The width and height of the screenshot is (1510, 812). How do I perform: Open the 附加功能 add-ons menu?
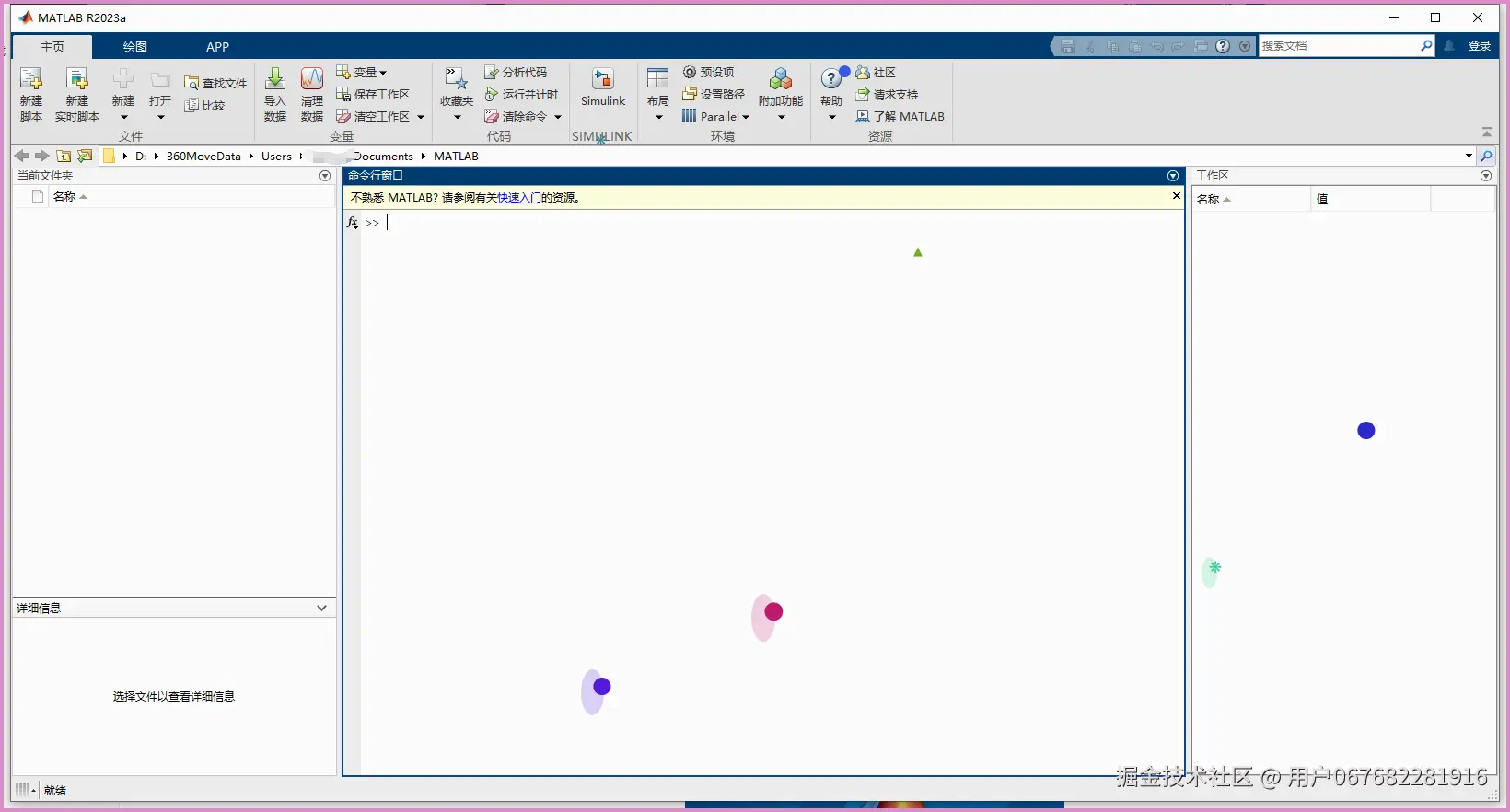coord(781,94)
